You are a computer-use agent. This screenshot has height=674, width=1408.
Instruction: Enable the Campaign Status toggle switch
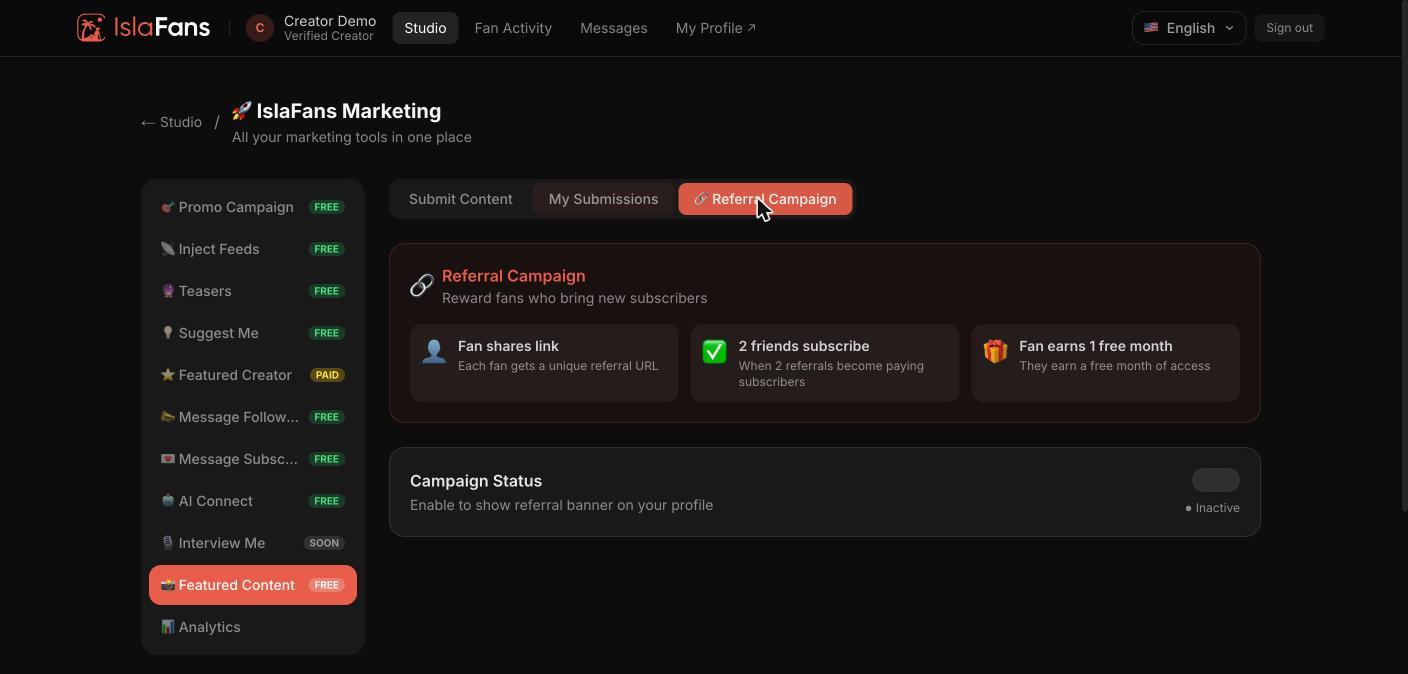pos(1215,480)
